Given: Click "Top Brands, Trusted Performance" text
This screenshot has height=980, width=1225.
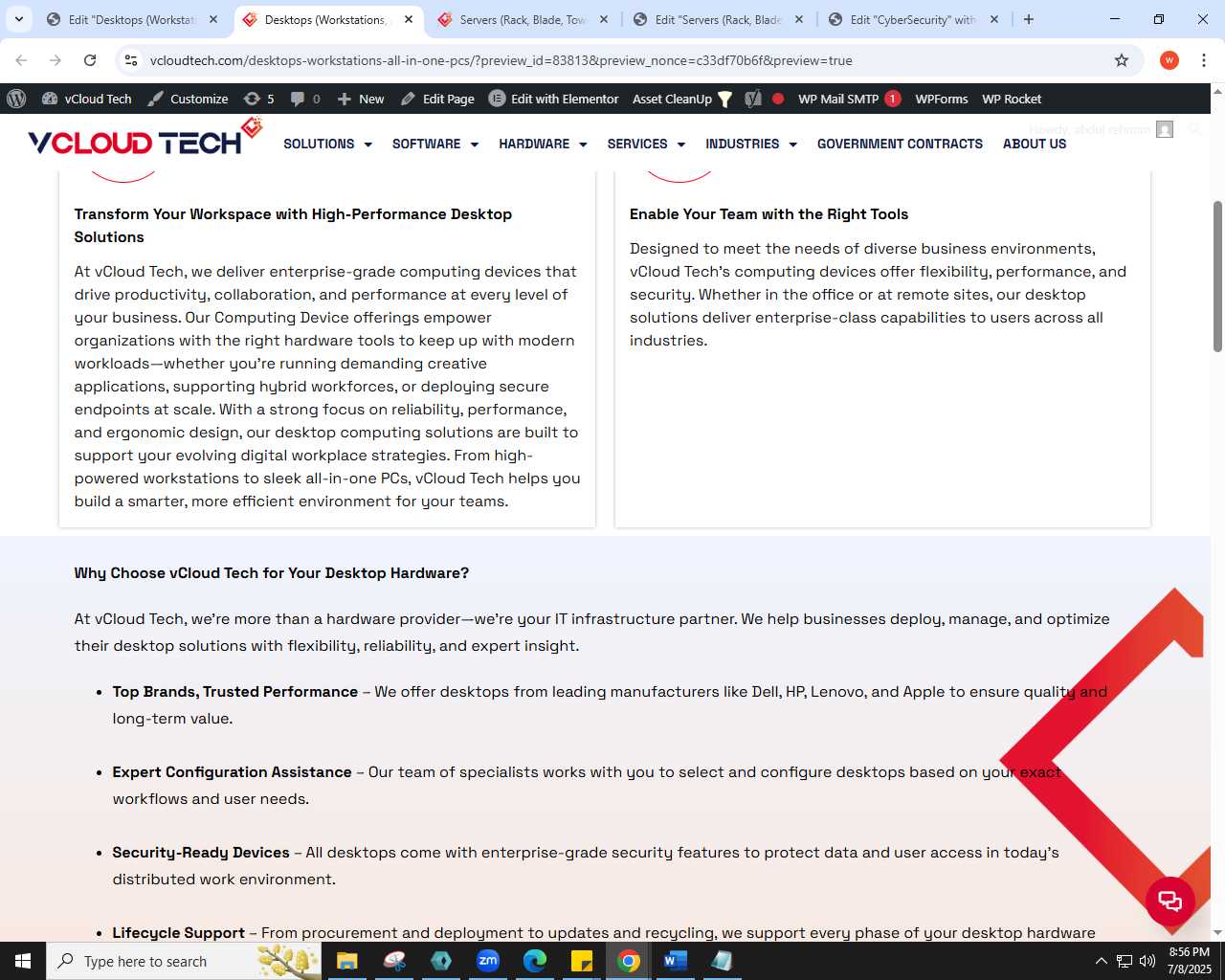Looking at the screenshot, I should click(235, 692).
